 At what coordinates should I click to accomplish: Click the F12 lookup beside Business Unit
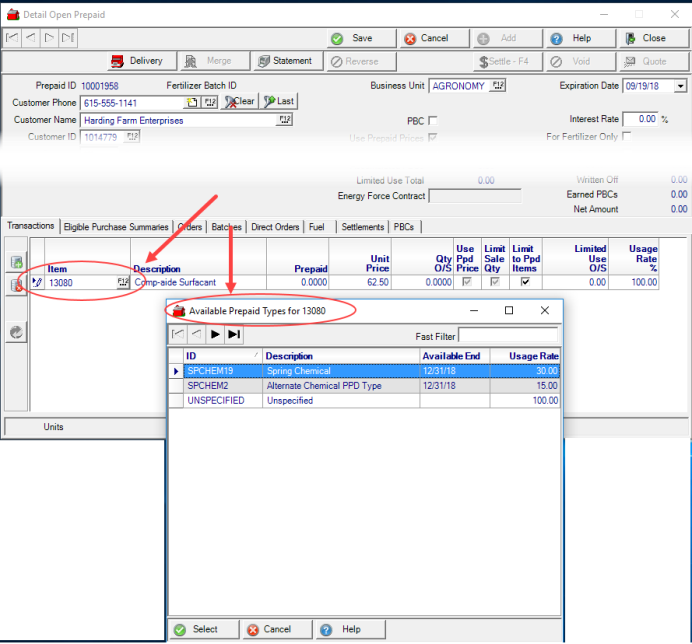tap(499, 86)
